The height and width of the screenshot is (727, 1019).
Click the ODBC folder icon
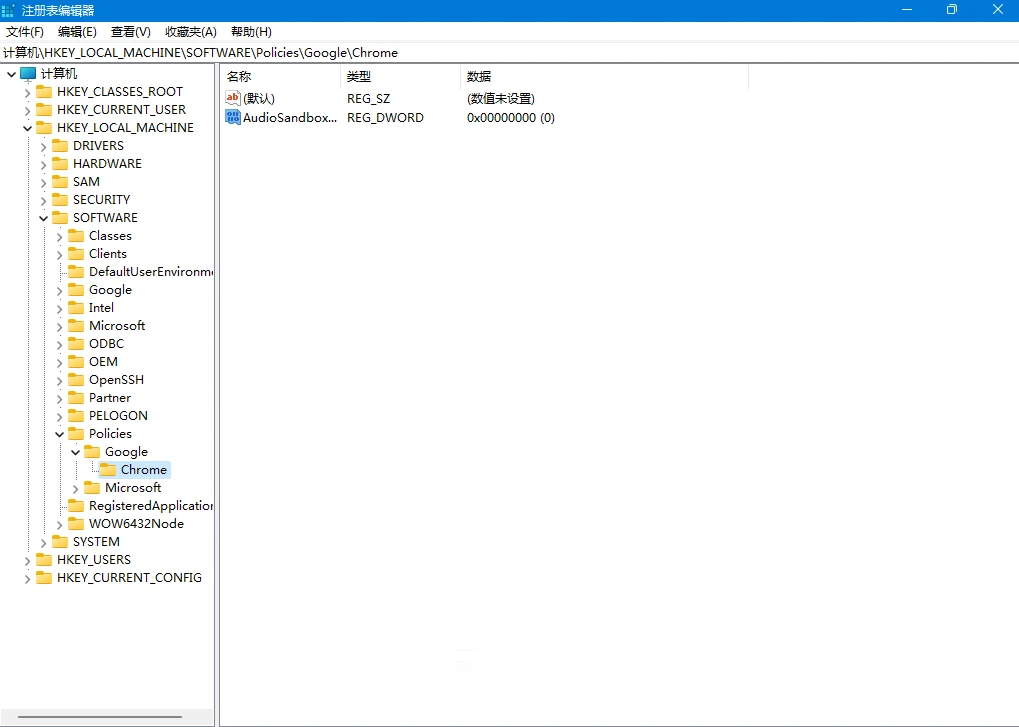[x=76, y=343]
